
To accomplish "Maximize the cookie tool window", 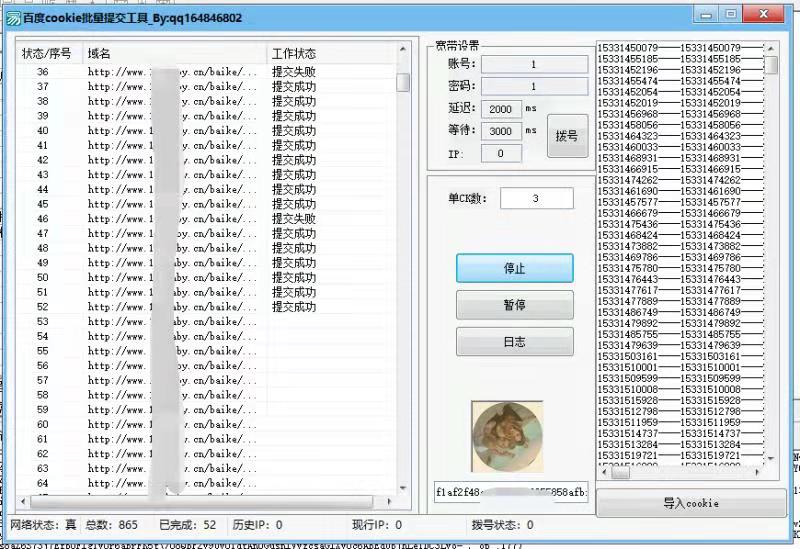I will tap(731, 14).
